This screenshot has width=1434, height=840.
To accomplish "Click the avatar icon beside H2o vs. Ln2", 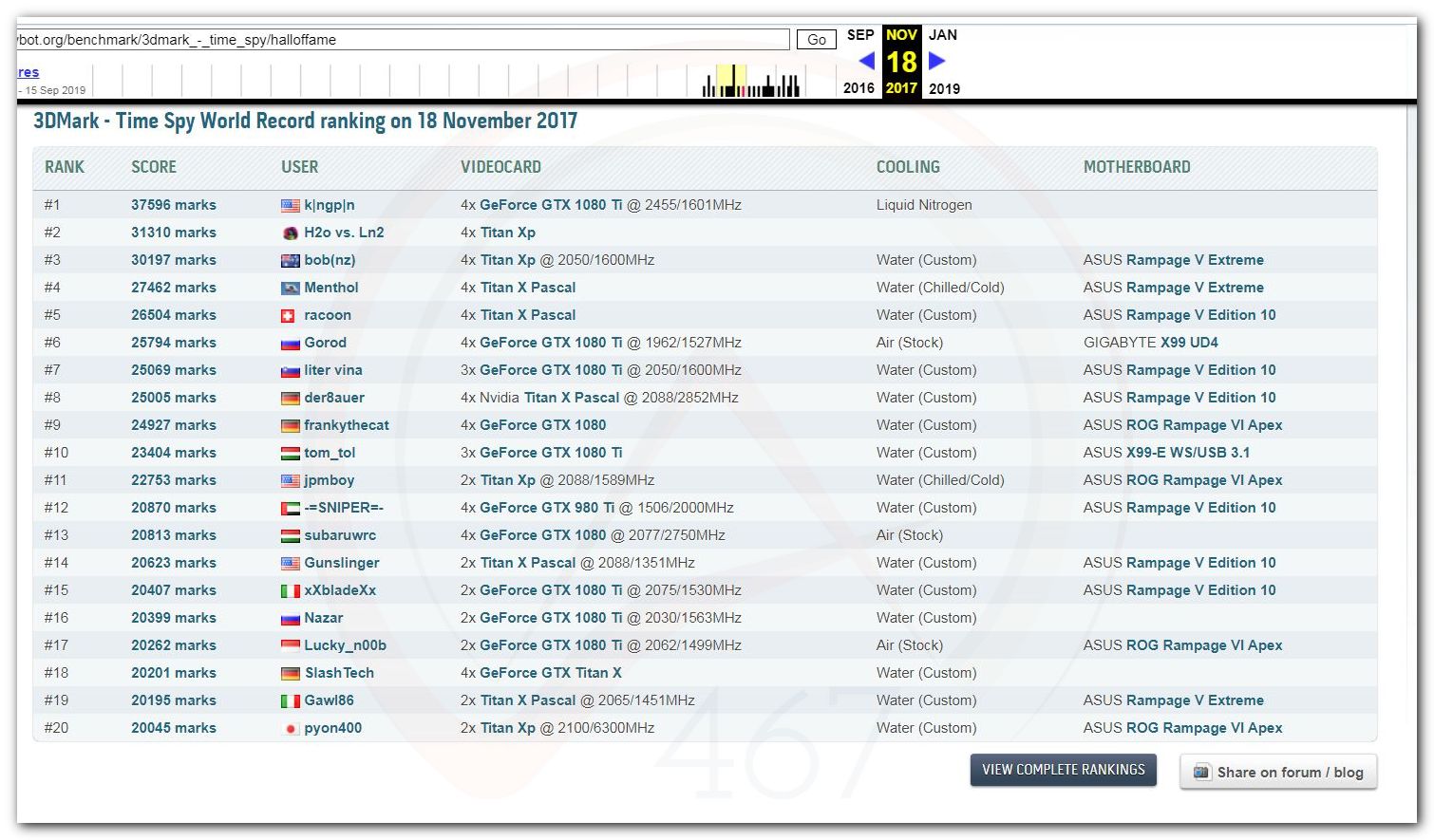I will point(291,233).
